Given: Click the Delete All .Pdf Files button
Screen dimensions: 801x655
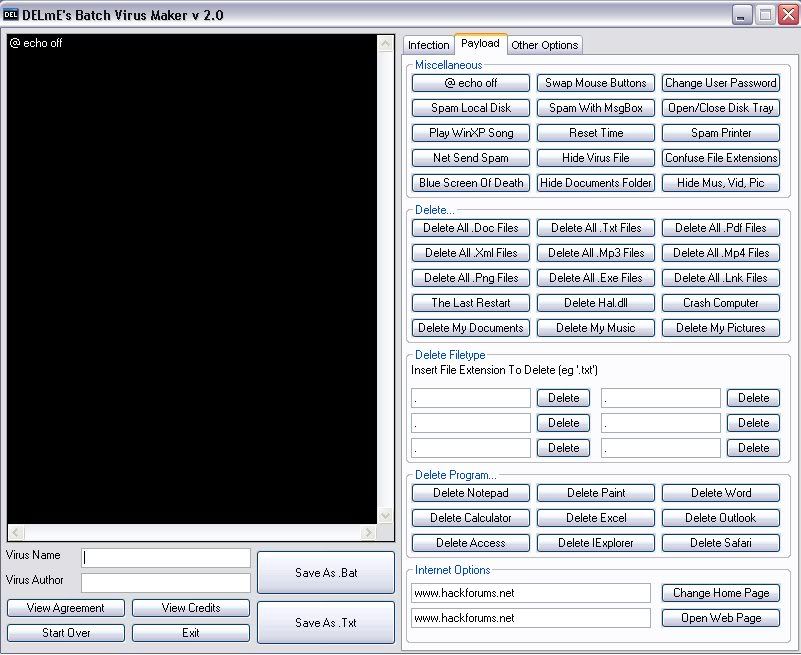Looking at the screenshot, I should (721, 228).
